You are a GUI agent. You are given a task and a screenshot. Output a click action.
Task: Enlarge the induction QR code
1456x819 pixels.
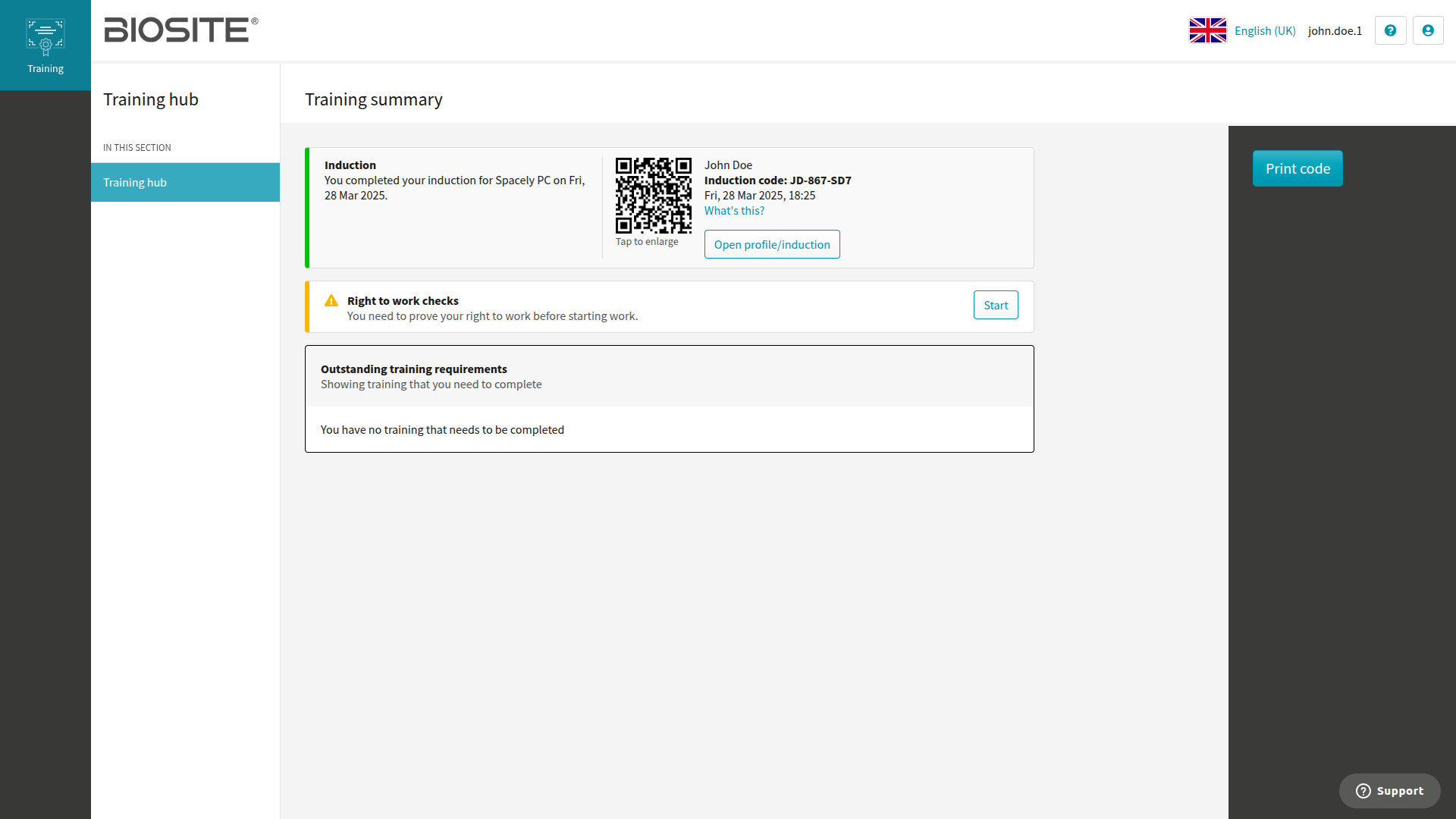point(653,195)
